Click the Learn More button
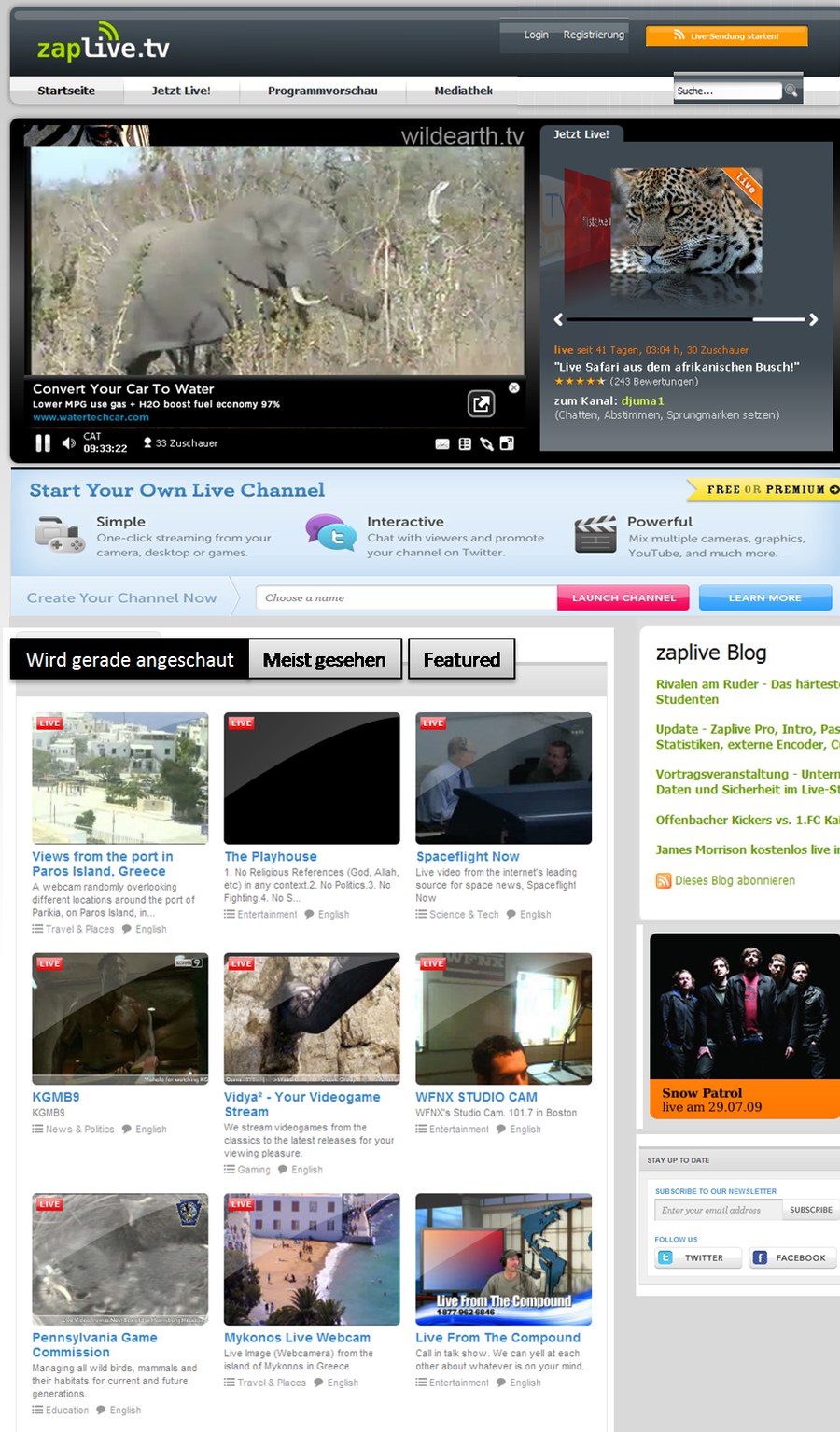 coord(765,597)
